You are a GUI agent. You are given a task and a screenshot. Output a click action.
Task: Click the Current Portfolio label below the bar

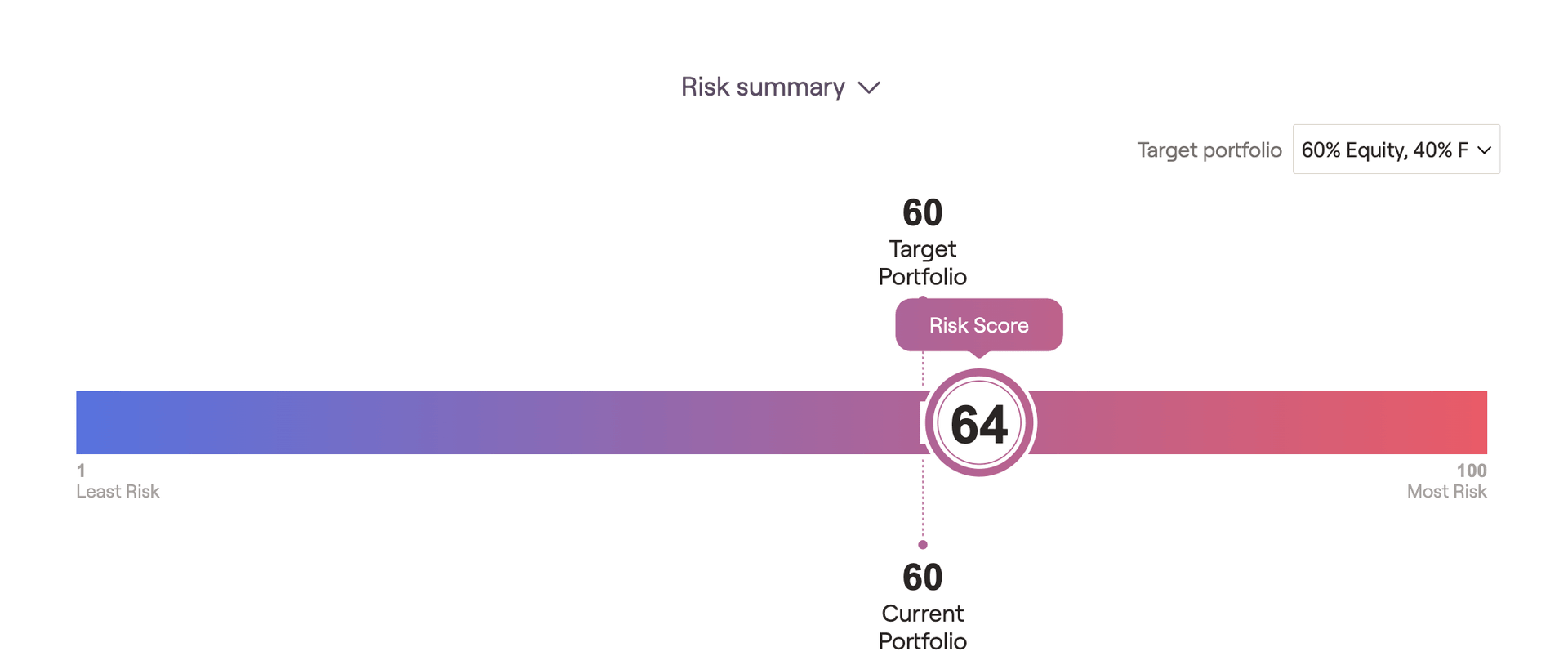(922, 627)
